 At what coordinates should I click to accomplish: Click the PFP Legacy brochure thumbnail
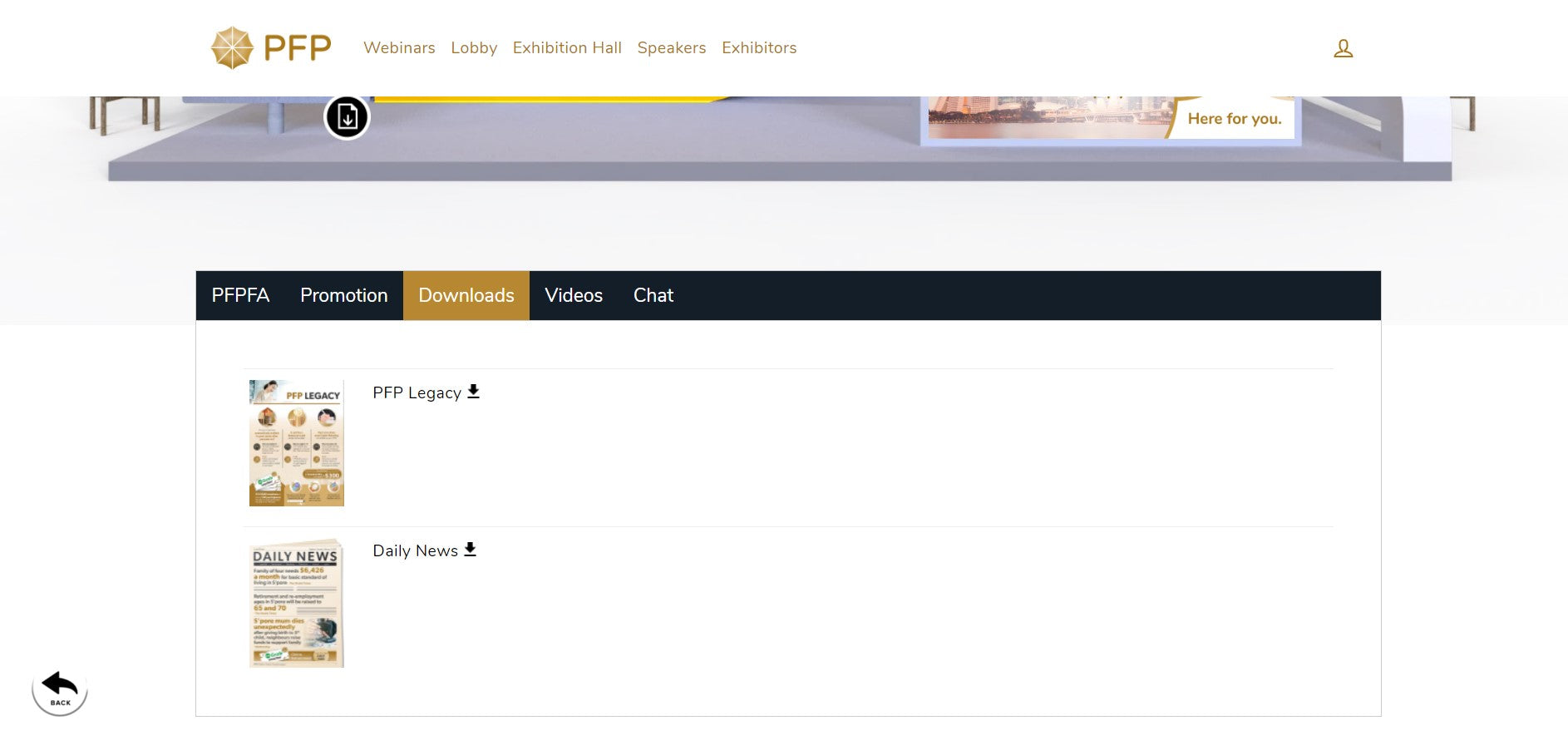click(x=297, y=443)
